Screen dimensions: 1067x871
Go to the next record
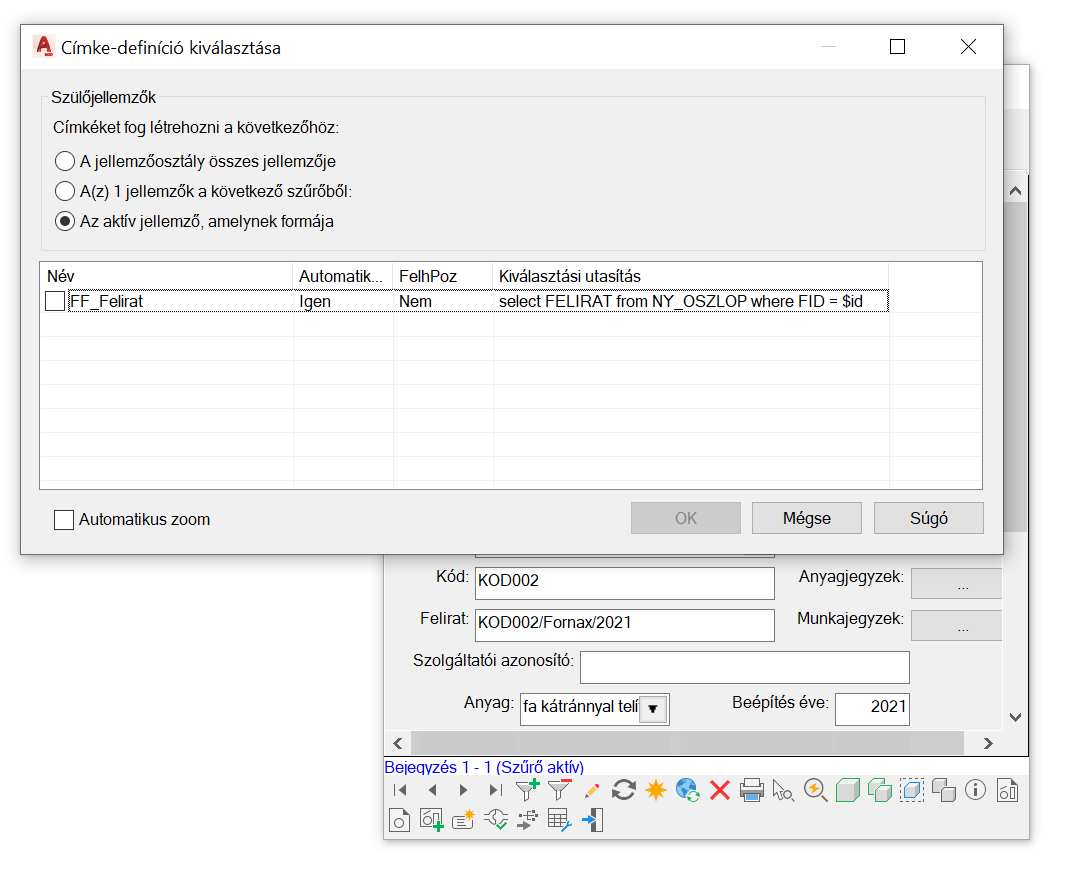coord(463,790)
